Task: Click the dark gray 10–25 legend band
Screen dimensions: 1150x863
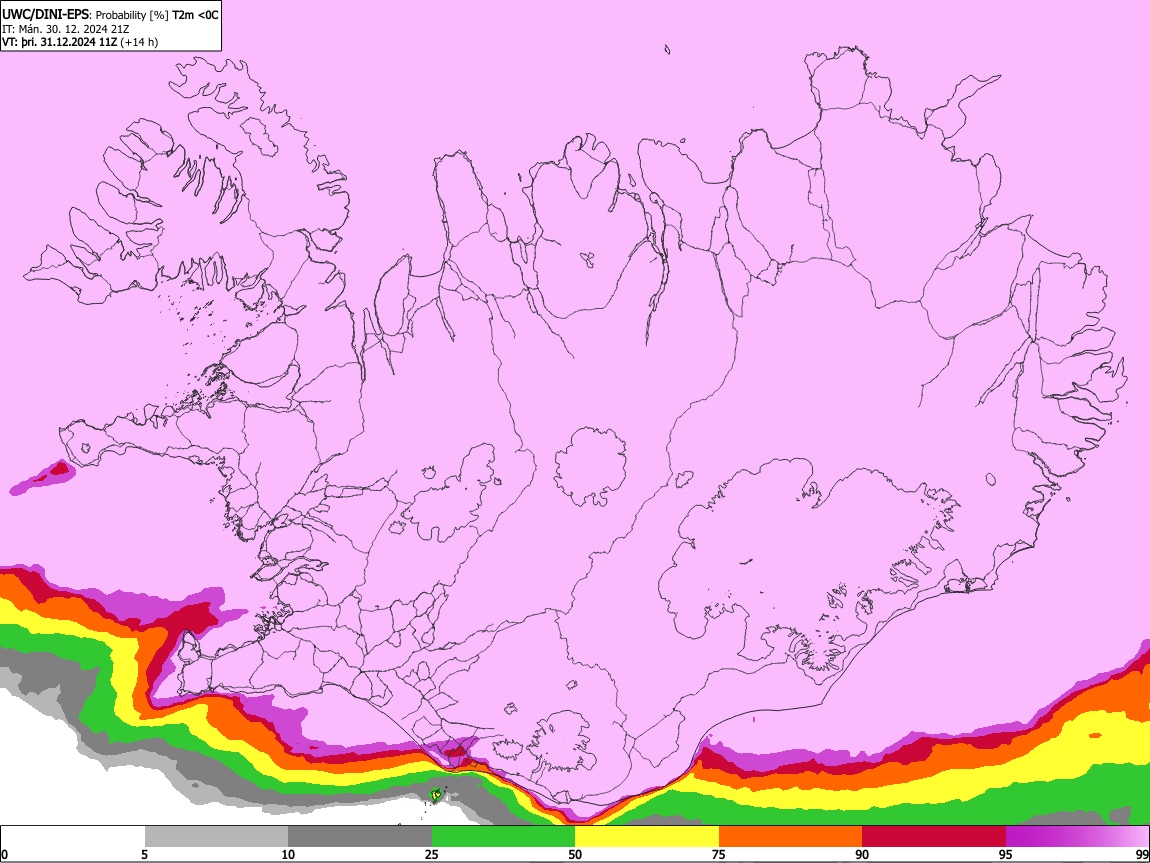Action: pyautogui.click(x=360, y=837)
